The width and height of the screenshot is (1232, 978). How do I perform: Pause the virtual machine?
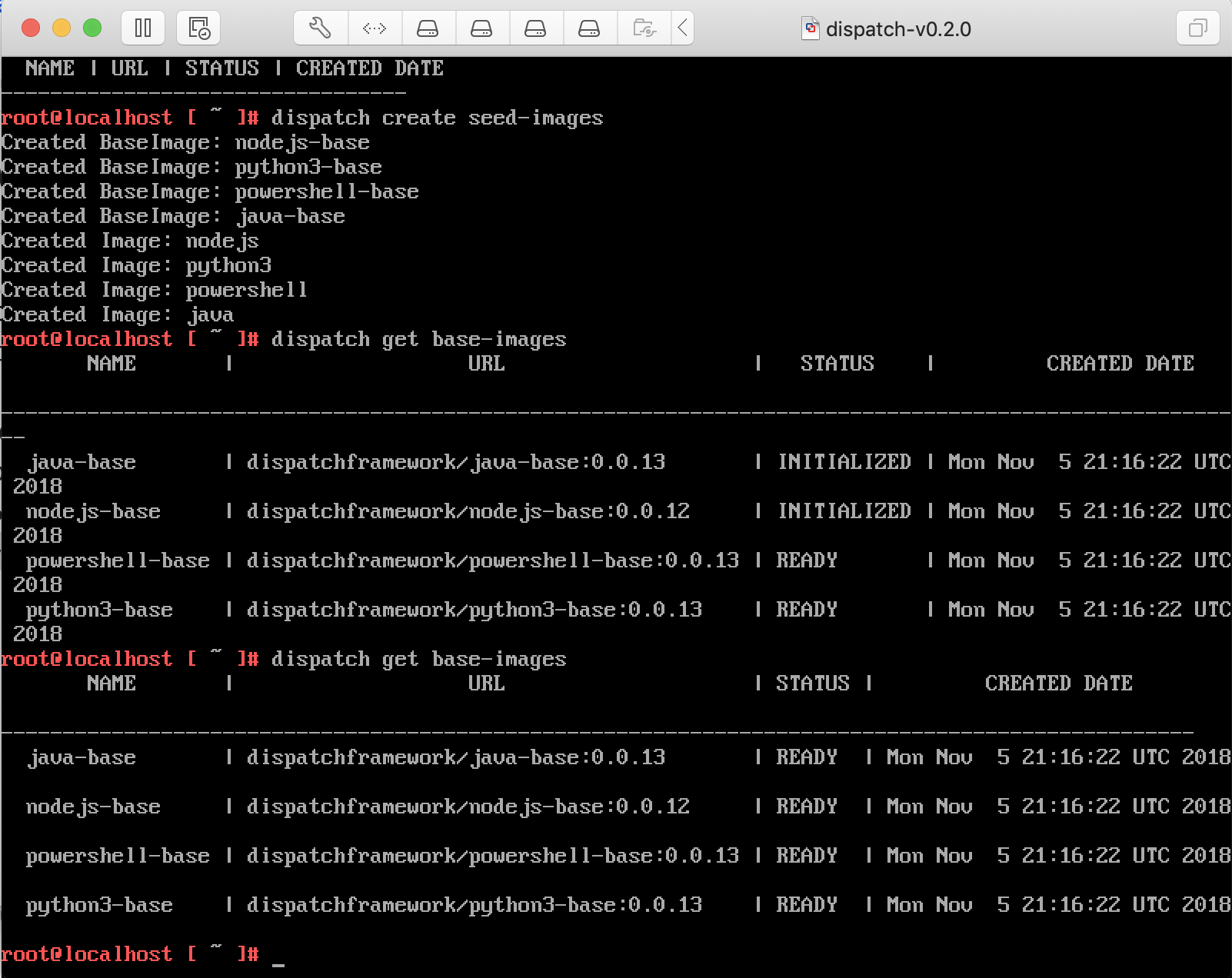pos(143,28)
